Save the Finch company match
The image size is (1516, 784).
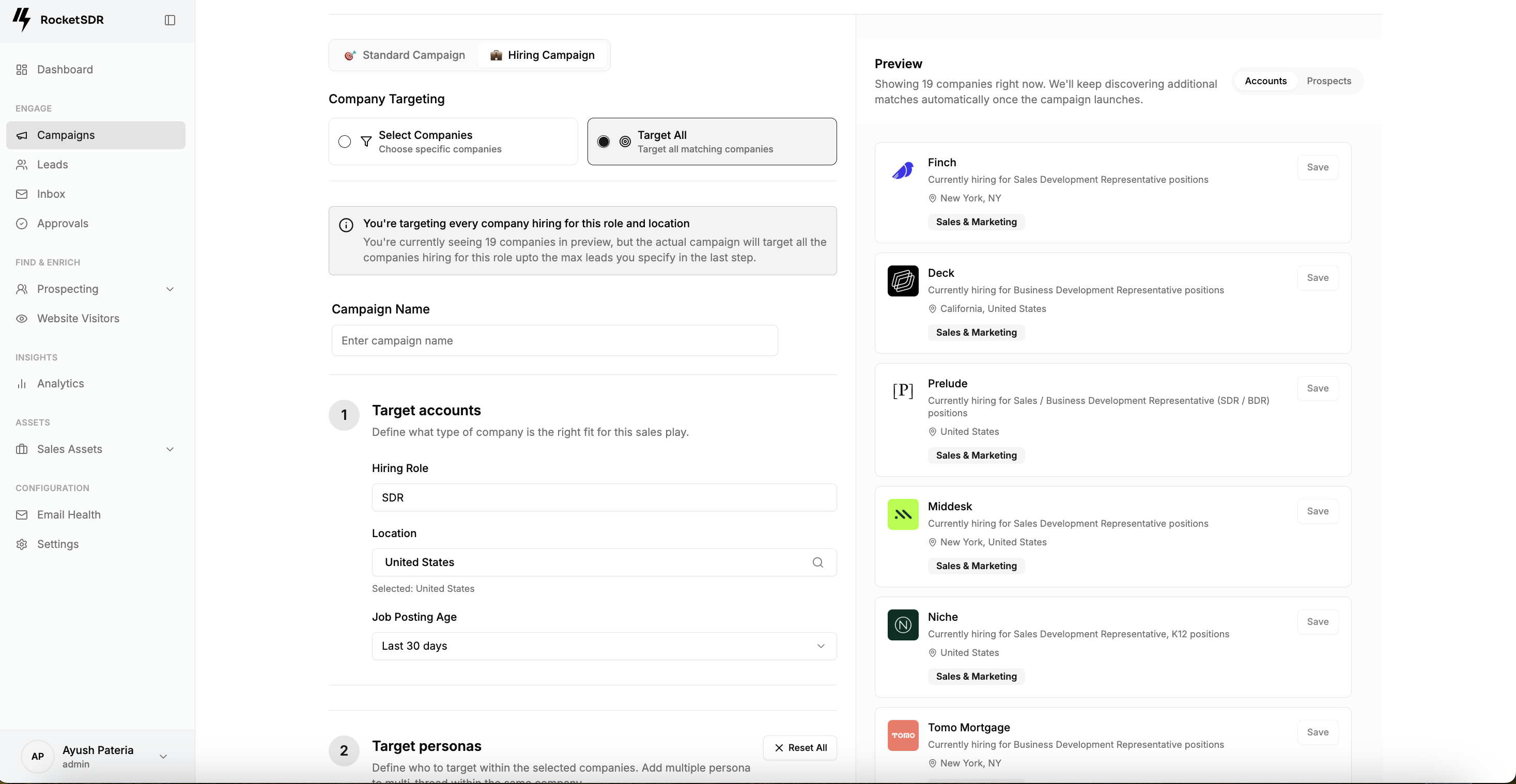point(1318,167)
